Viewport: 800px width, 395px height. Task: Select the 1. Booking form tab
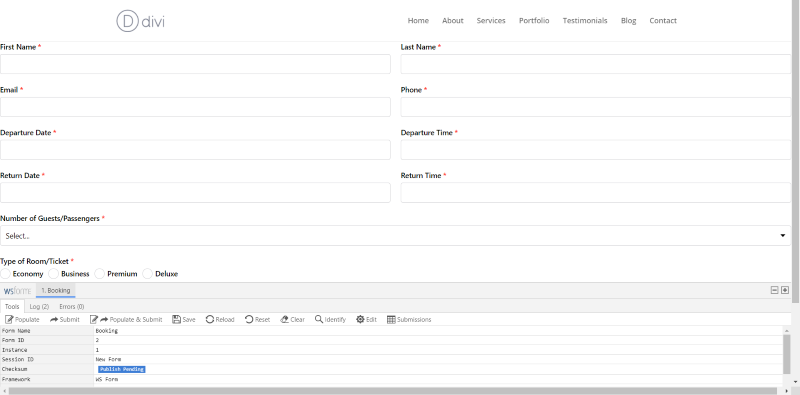click(x=56, y=290)
